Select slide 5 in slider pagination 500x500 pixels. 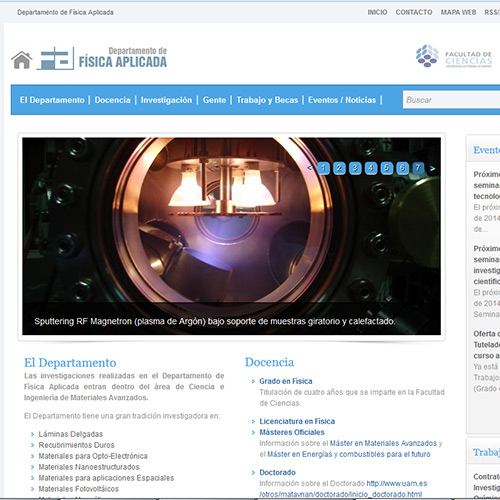(x=386, y=168)
